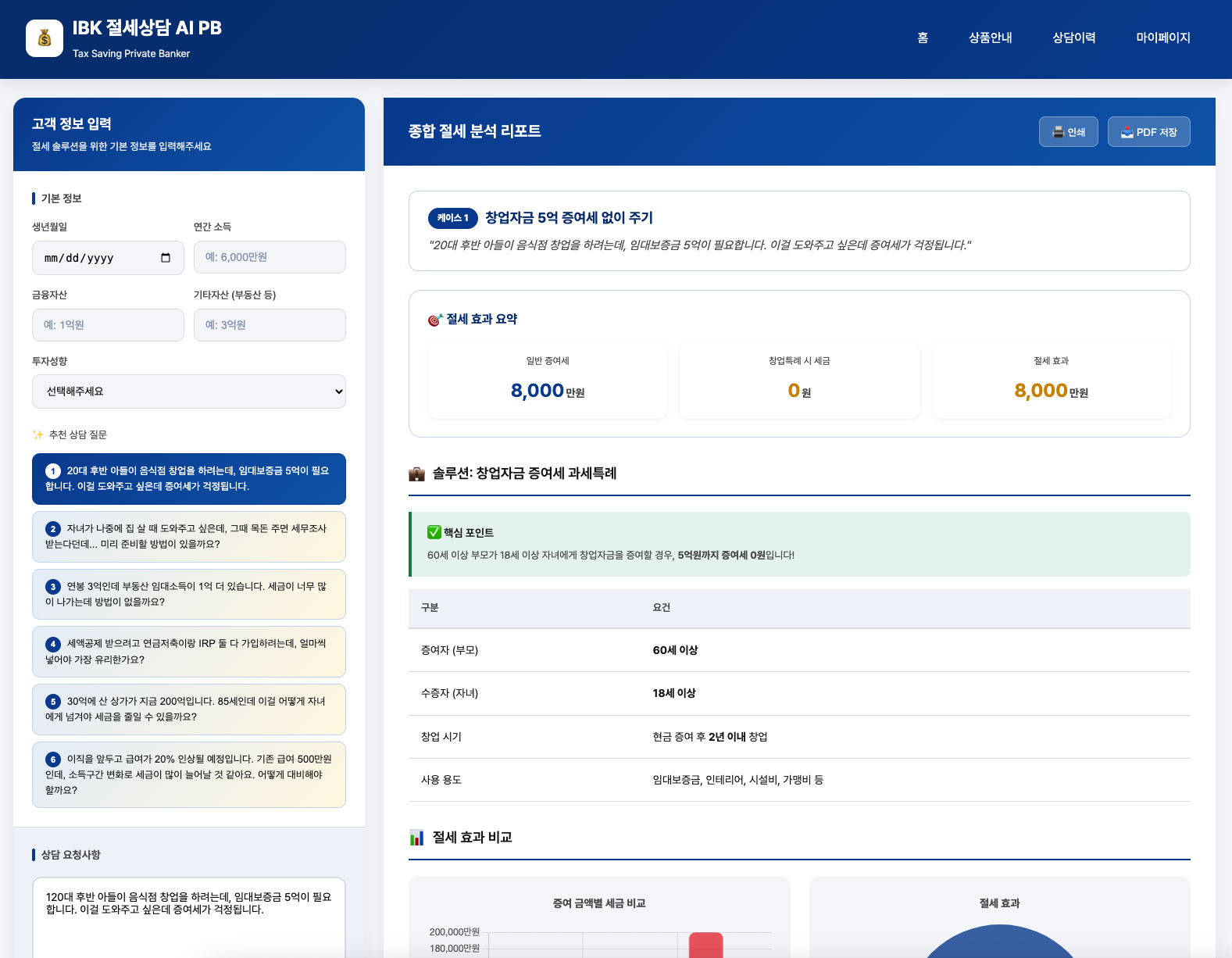The image size is (1232, 958).
Task: Select question 5 about 200억 상가 증여
Action: click(189, 710)
